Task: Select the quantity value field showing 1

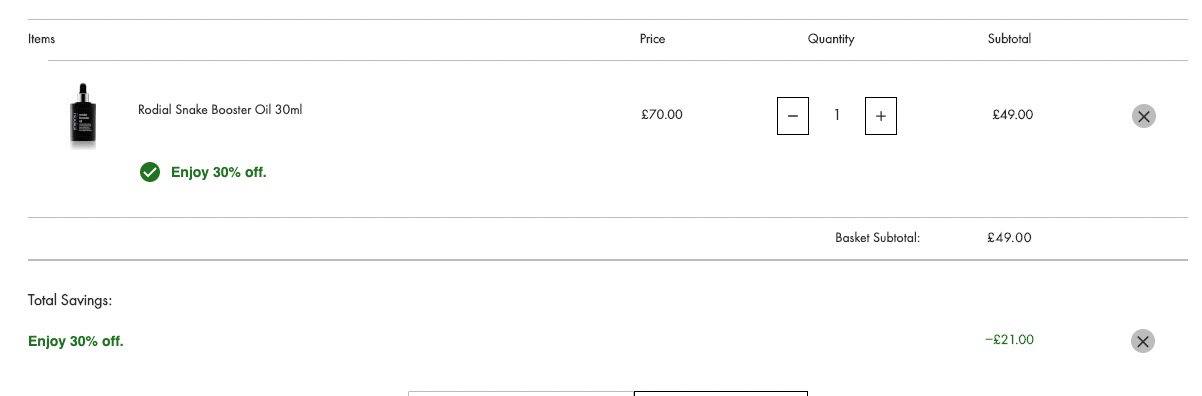Action: (837, 116)
